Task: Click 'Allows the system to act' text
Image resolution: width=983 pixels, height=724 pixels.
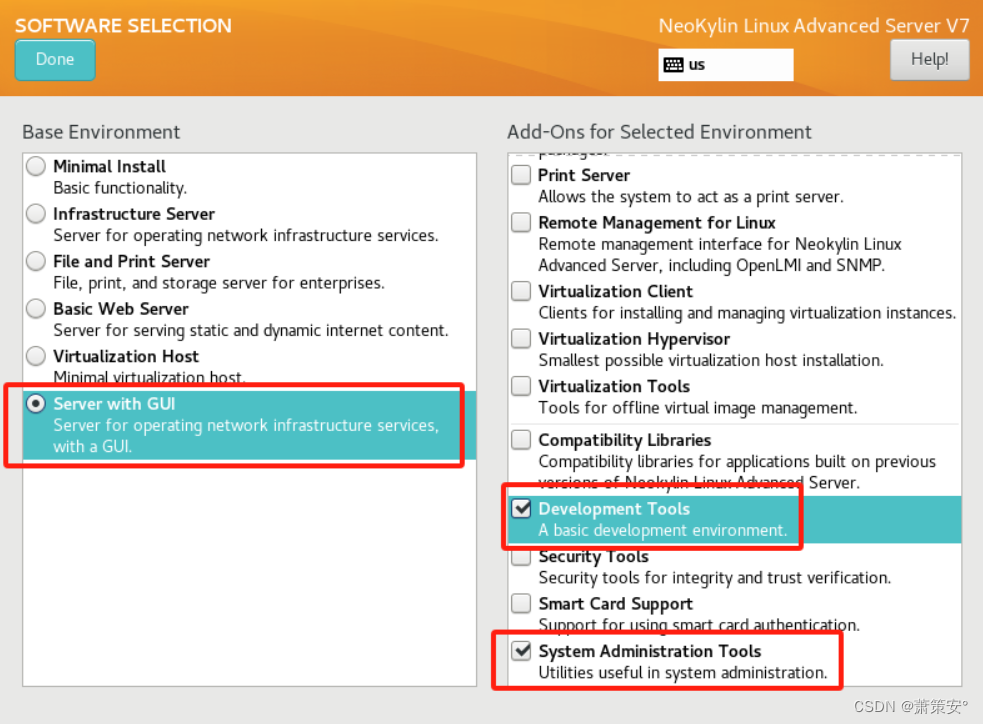Action: pos(691,197)
